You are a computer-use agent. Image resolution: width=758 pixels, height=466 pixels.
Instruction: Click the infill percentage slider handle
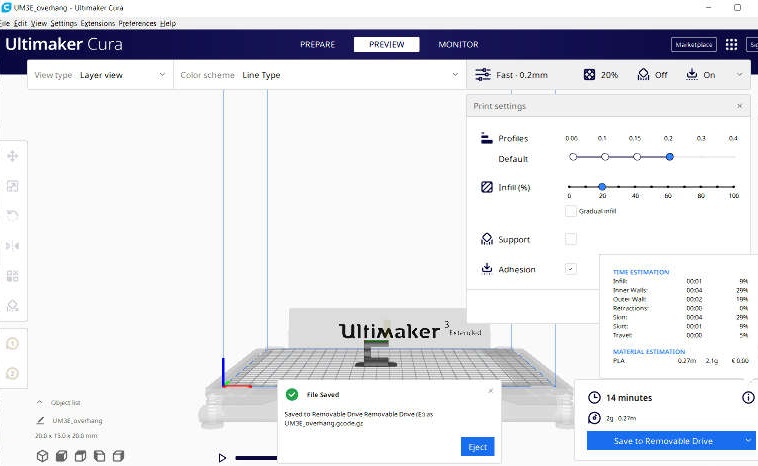tap(602, 187)
